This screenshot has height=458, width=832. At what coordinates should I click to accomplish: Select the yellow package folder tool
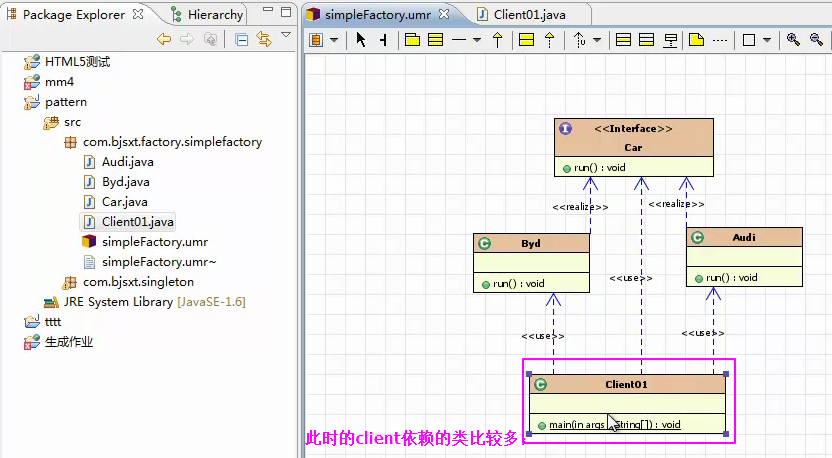[412, 40]
